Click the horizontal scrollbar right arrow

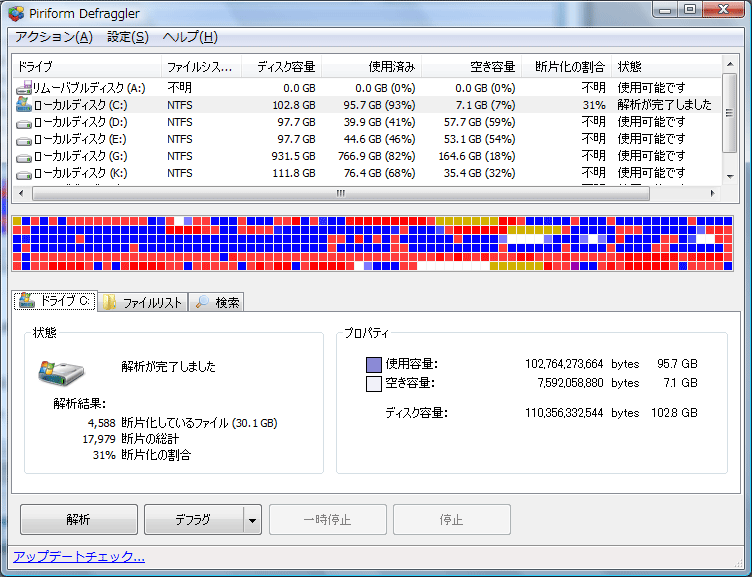713,193
